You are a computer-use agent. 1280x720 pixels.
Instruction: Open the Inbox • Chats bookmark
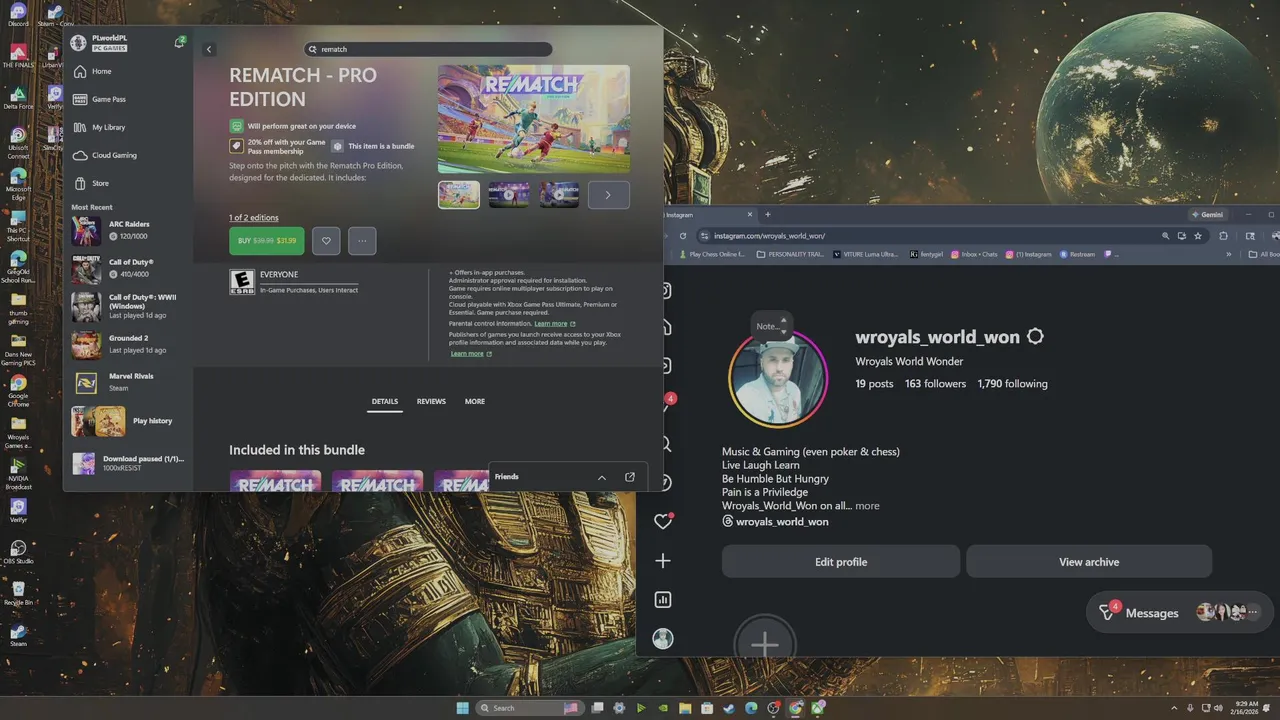pyautogui.click(x=974, y=254)
